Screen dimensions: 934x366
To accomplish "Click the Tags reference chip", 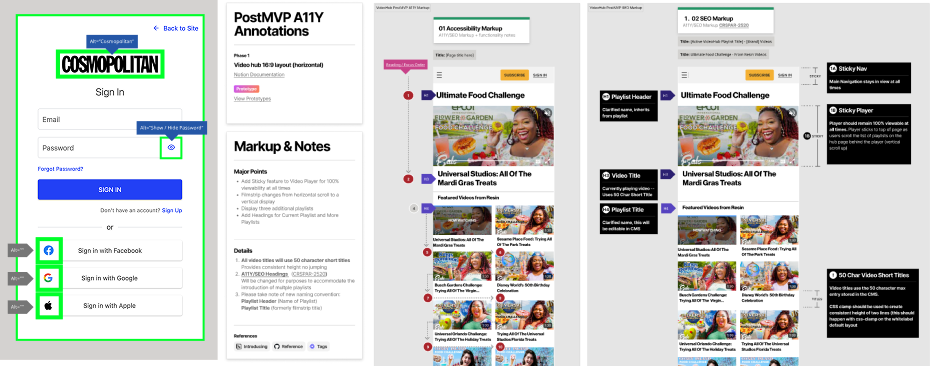I will [x=318, y=346].
